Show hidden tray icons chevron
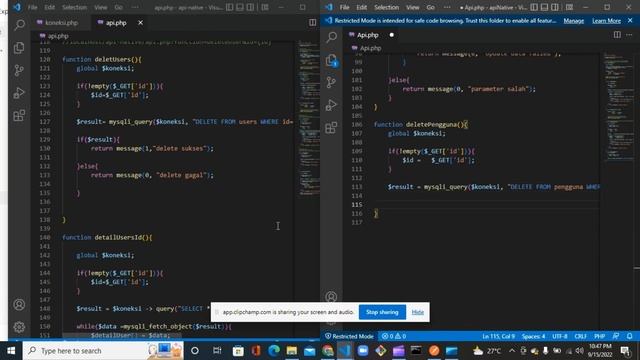This screenshot has width=640, height=360. 512,351
